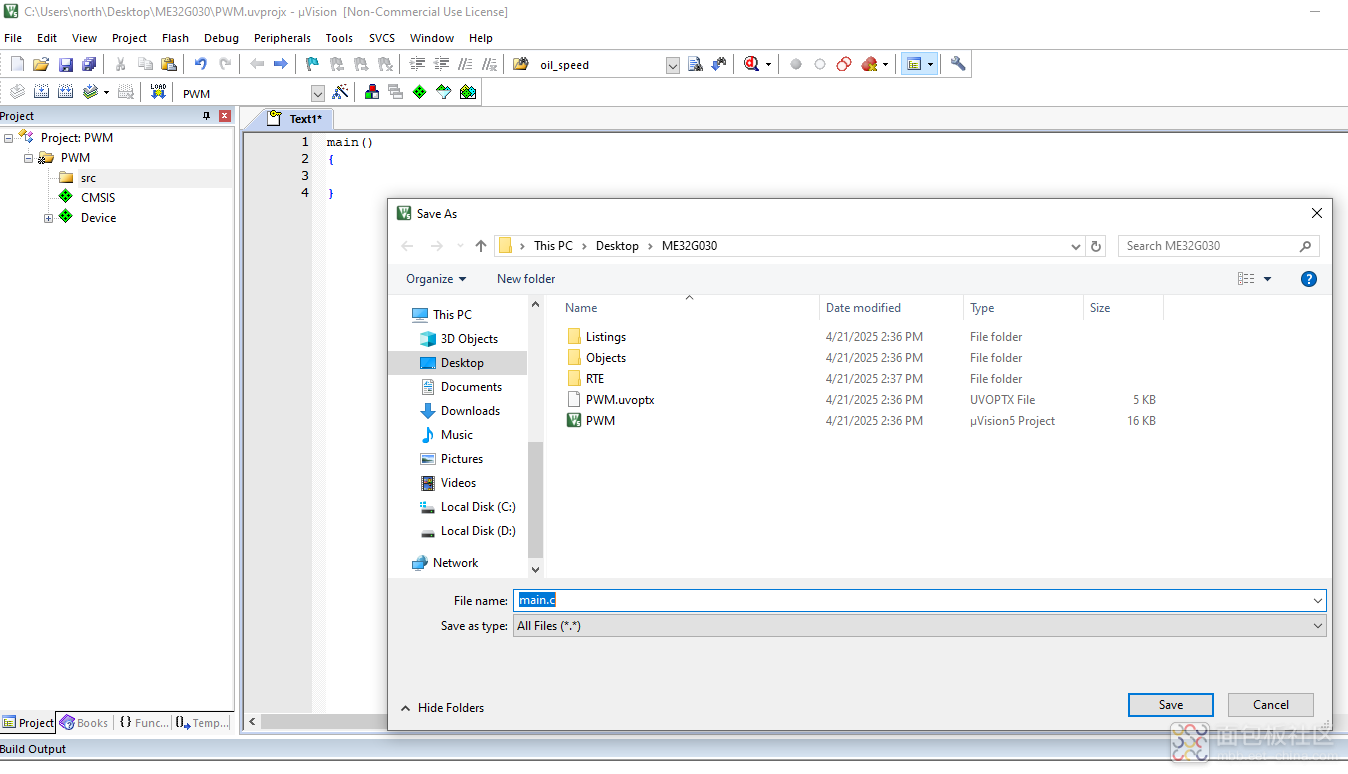The width and height of the screenshot is (1348, 774).
Task: Start the debug session icon
Action: click(x=752, y=64)
